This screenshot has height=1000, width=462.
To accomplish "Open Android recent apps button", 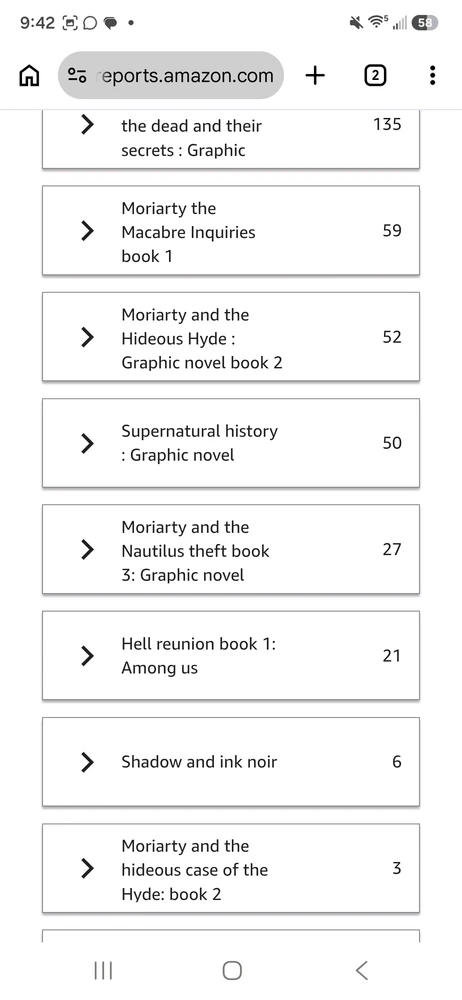I will [x=103, y=970].
